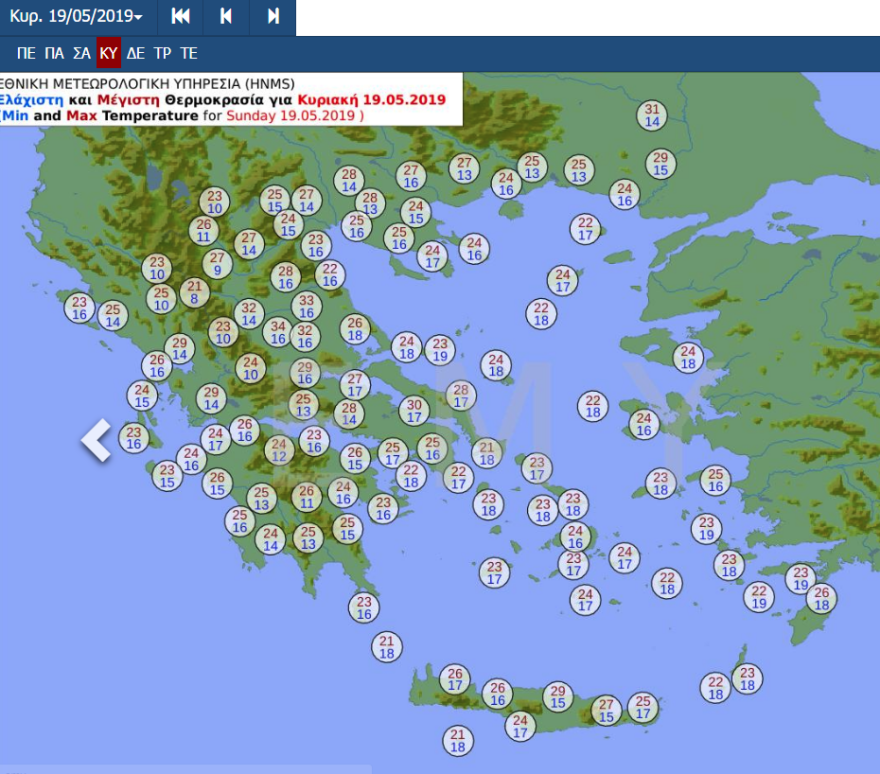
Task: Click the 31/14 temperature marker
Action: [x=652, y=115]
